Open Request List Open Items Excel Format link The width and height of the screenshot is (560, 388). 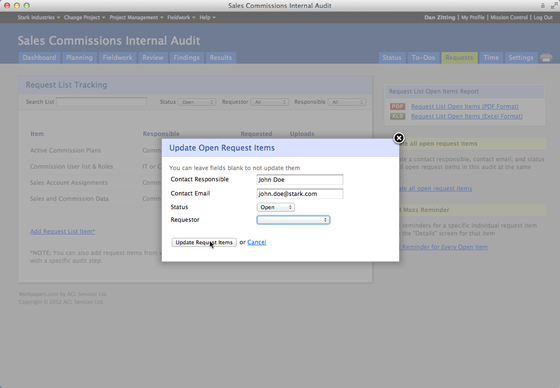pos(467,116)
